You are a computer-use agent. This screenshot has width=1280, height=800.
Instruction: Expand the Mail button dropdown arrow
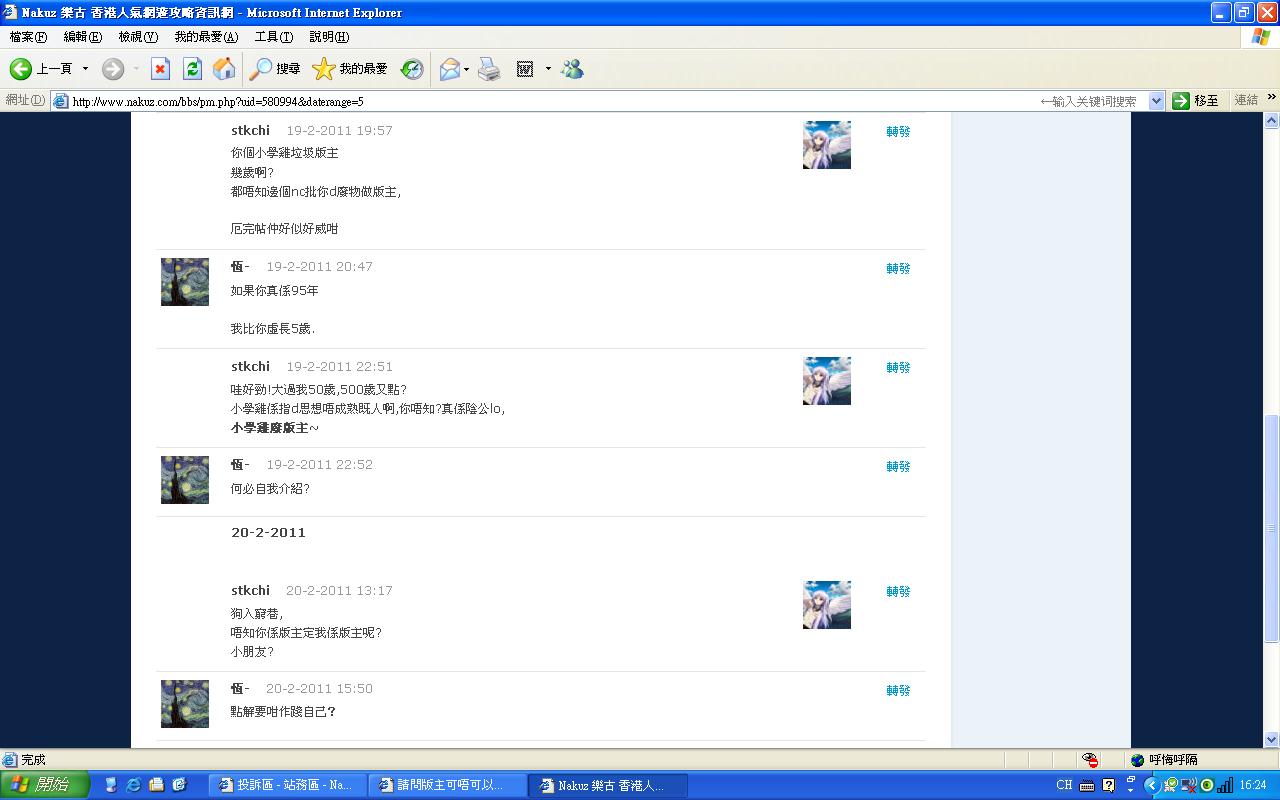[466, 69]
